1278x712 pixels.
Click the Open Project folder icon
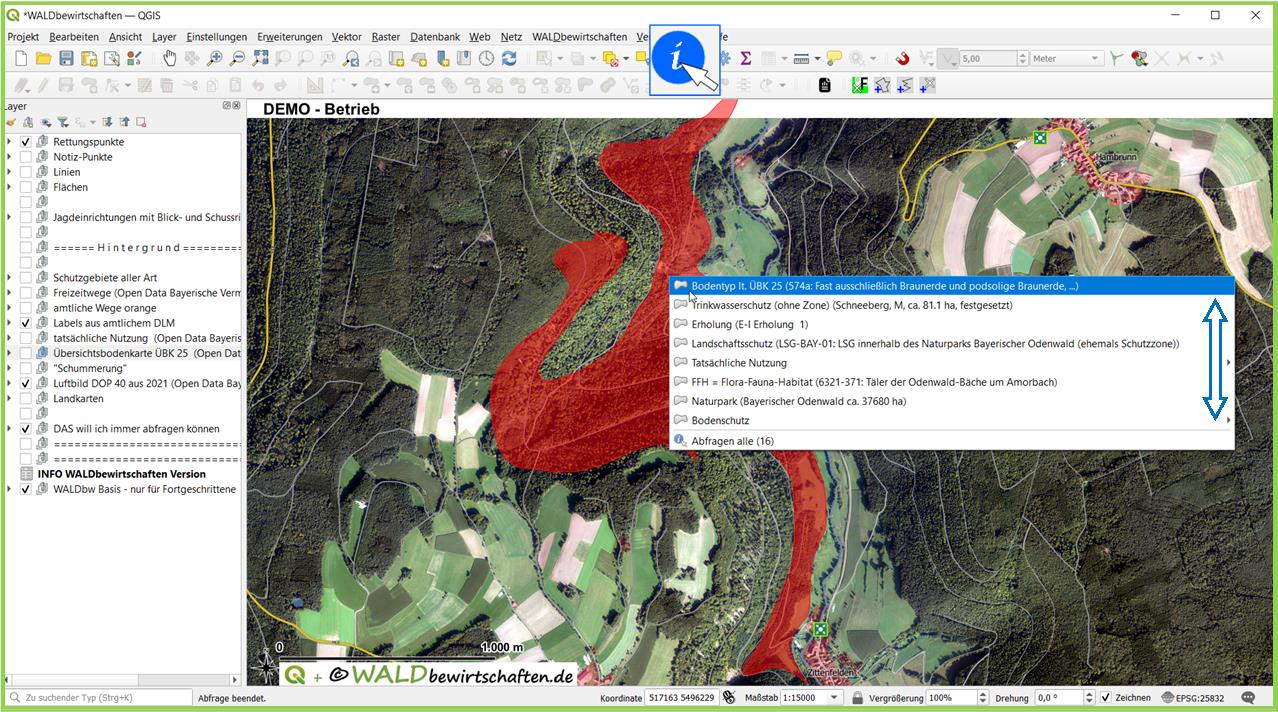click(x=43, y=59)
